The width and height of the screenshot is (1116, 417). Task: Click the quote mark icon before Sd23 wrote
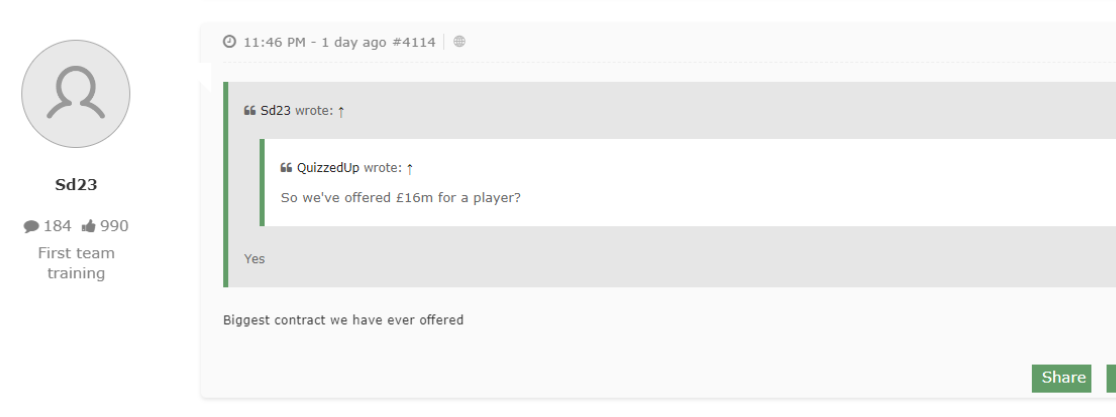click(x=250, y=111)
